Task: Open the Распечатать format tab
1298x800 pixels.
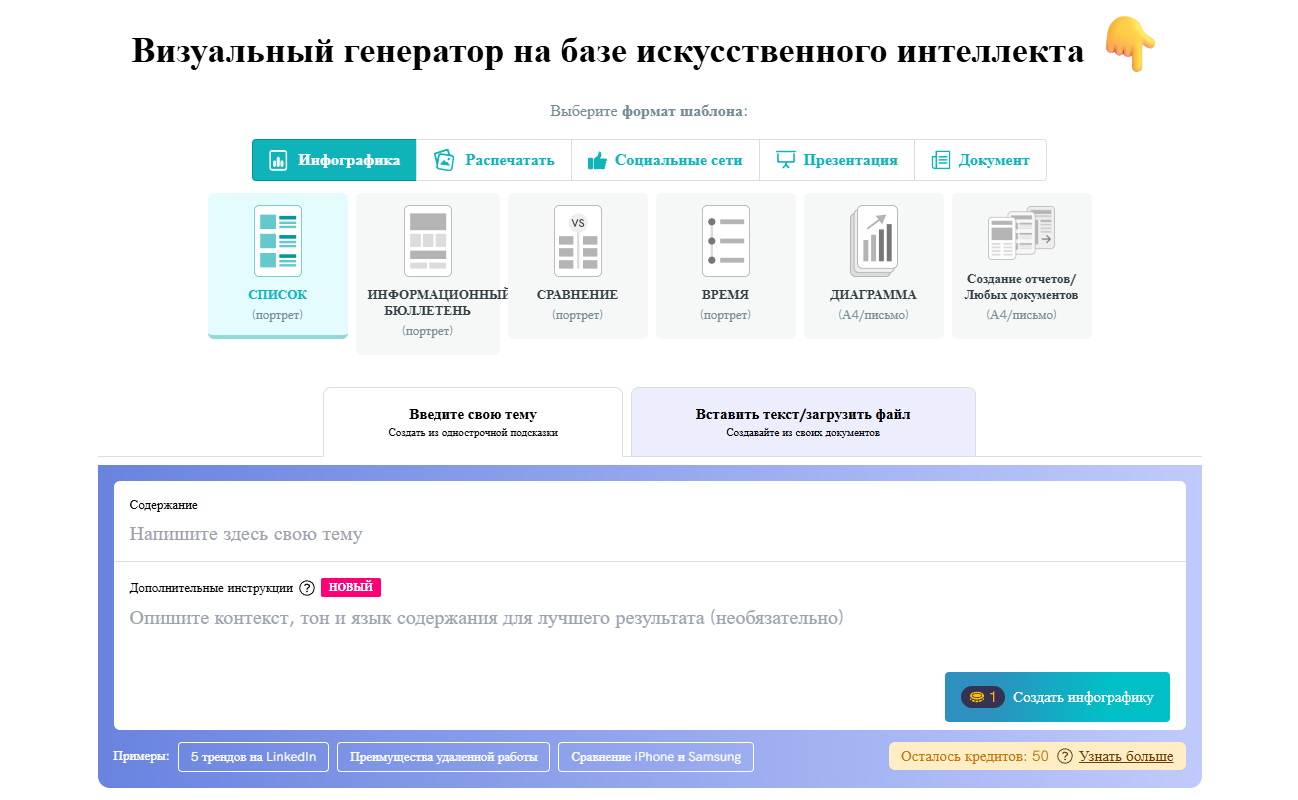Action: coord(494,160)
